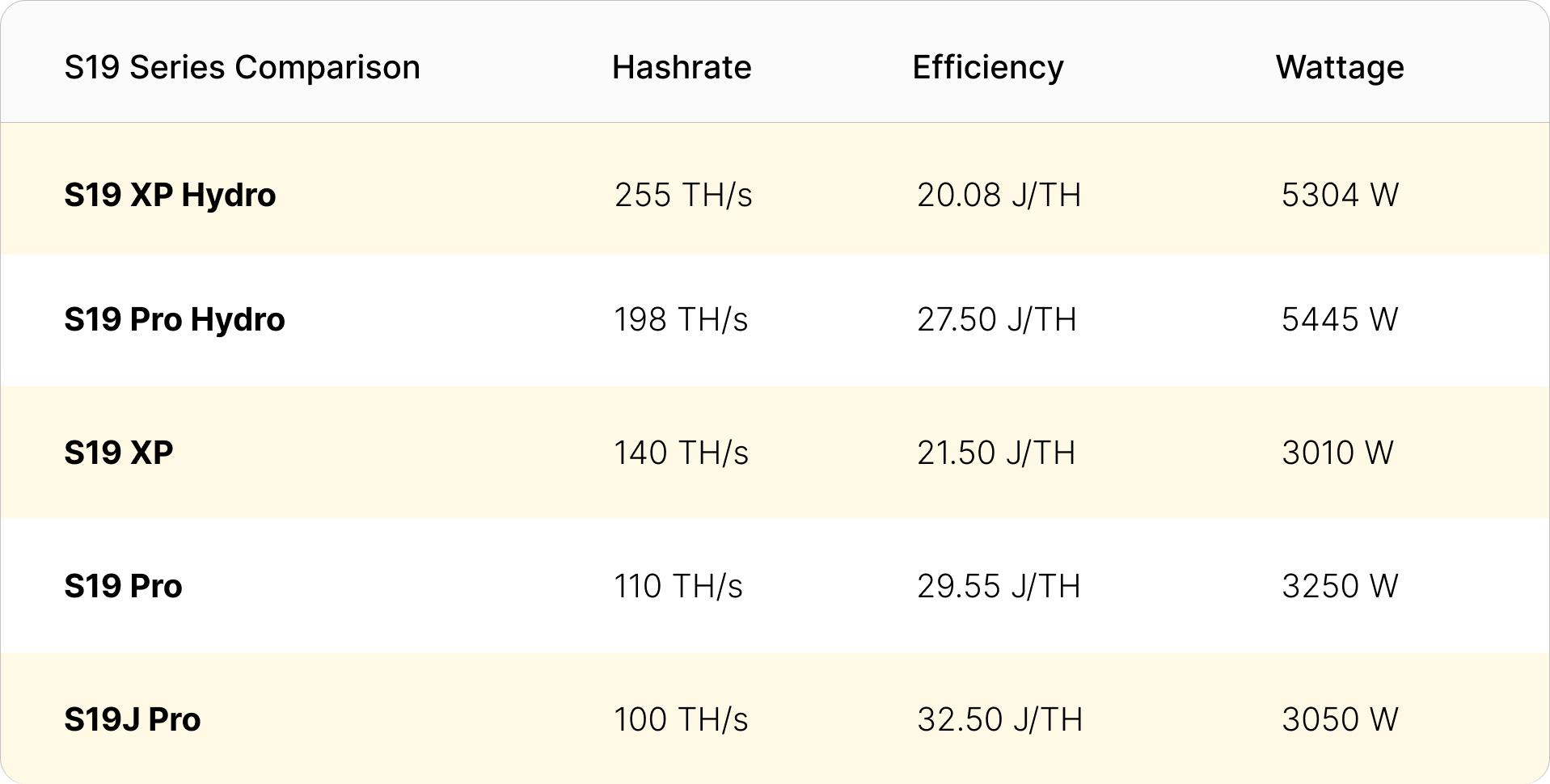Click the 140 TH/s hashrate value
The image size is (1550, 784).
[x=681, y=453]
